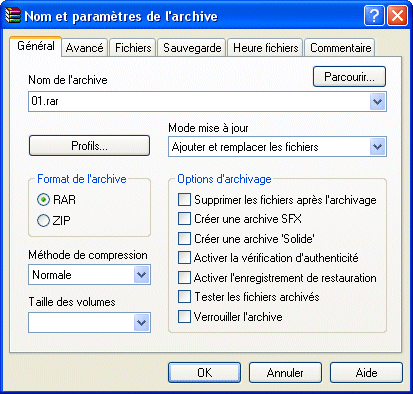Switch to the Avancé tab
The width and height of the screenshot is (413, 394).
tap(84, 48)
